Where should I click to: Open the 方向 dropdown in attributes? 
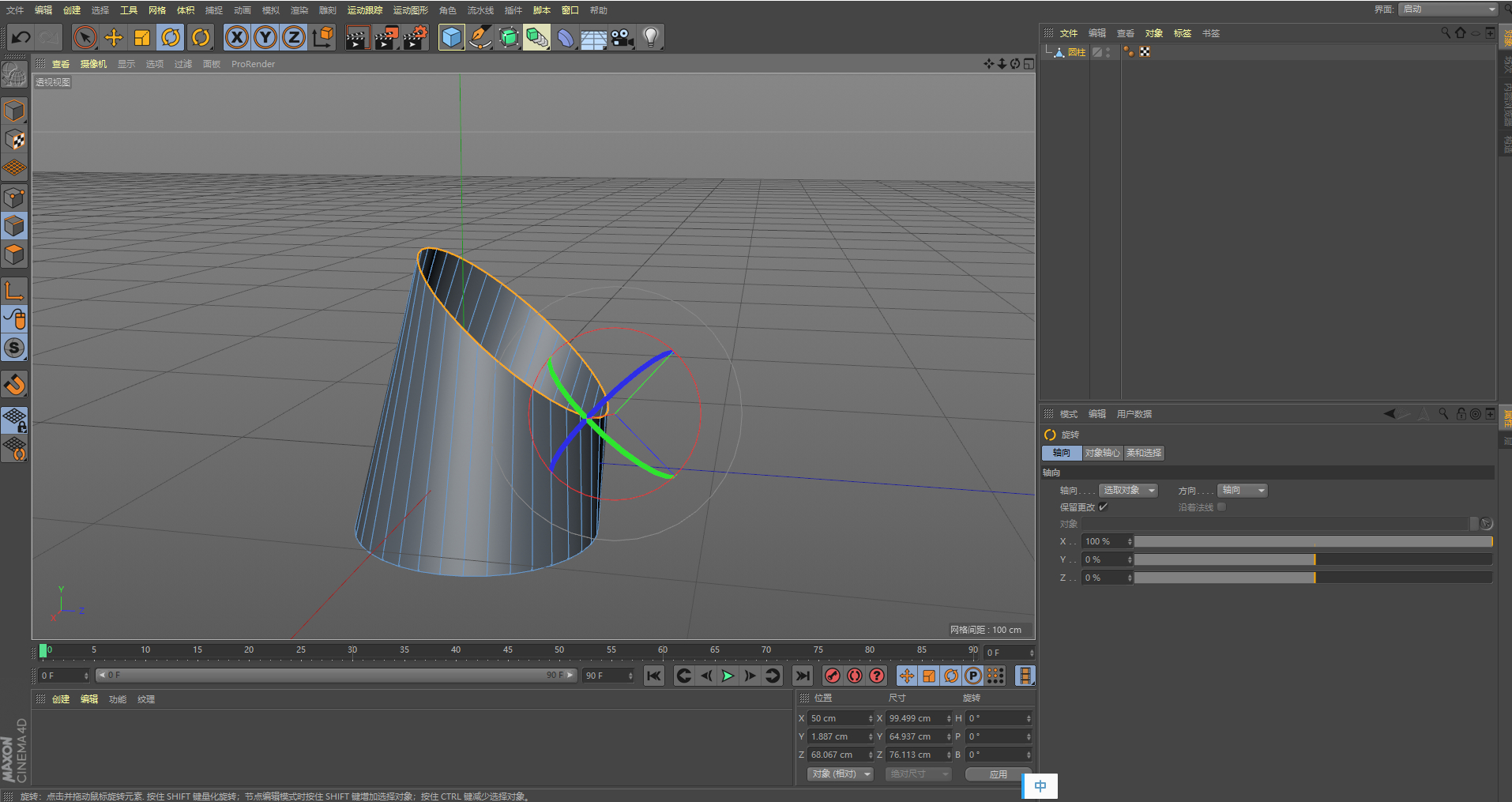[1242, 491]
